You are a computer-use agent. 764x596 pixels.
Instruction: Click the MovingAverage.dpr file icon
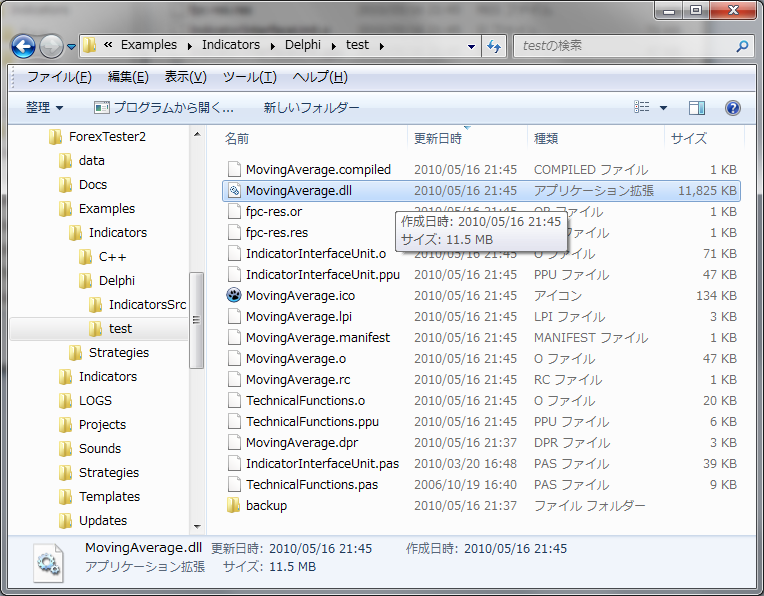coord(234,442)
